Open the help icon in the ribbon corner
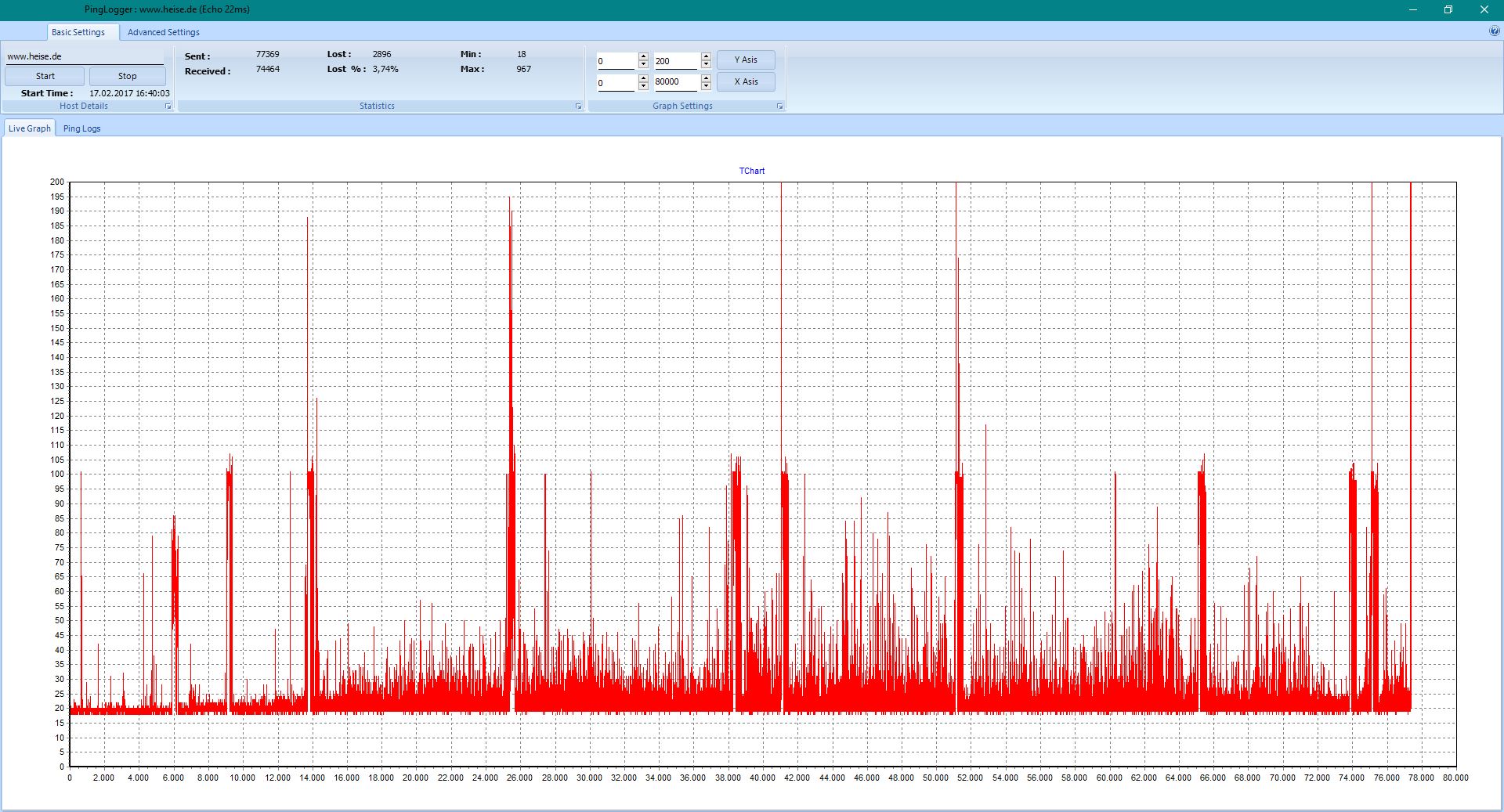 point(1495,31)
